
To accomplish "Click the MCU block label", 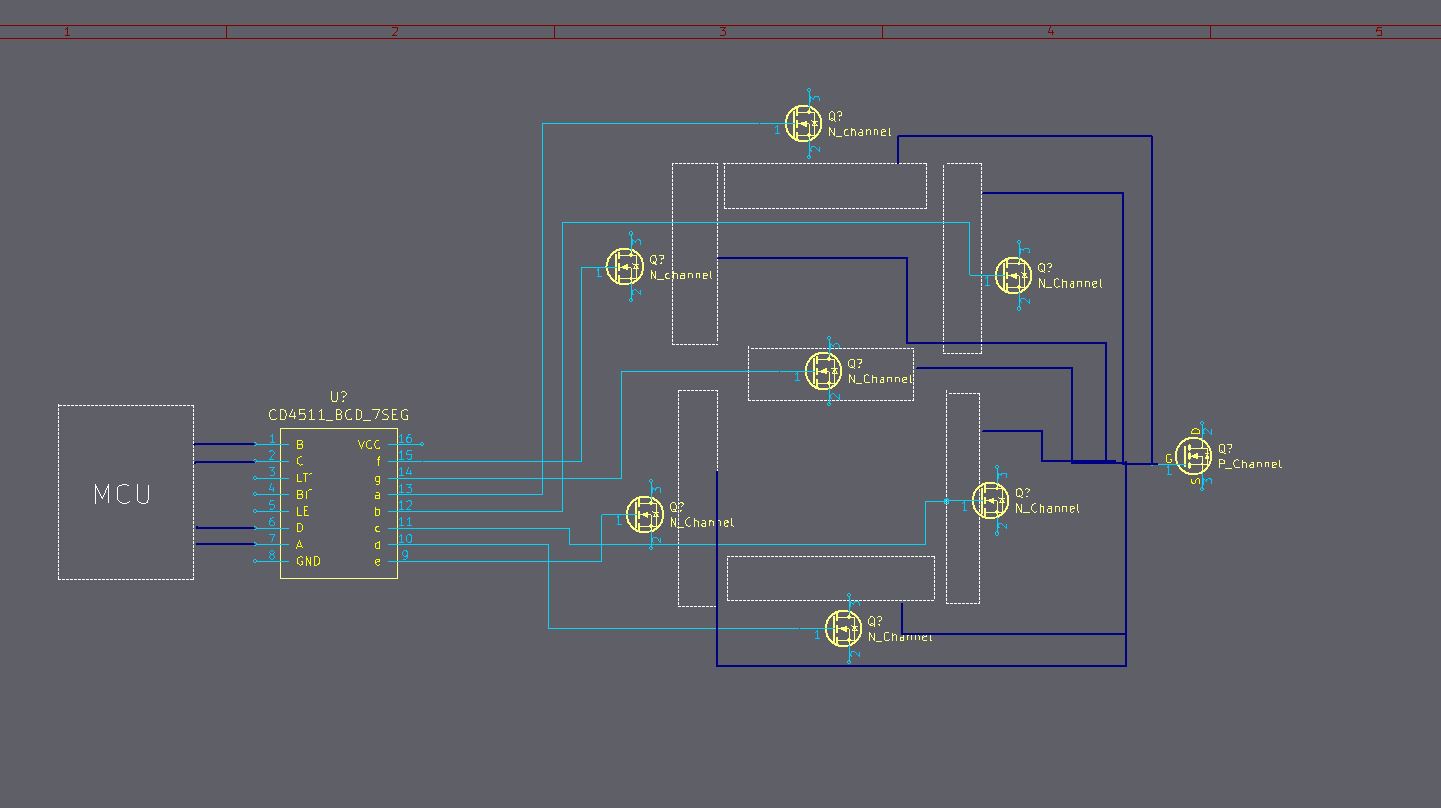I will click(122, 494).
